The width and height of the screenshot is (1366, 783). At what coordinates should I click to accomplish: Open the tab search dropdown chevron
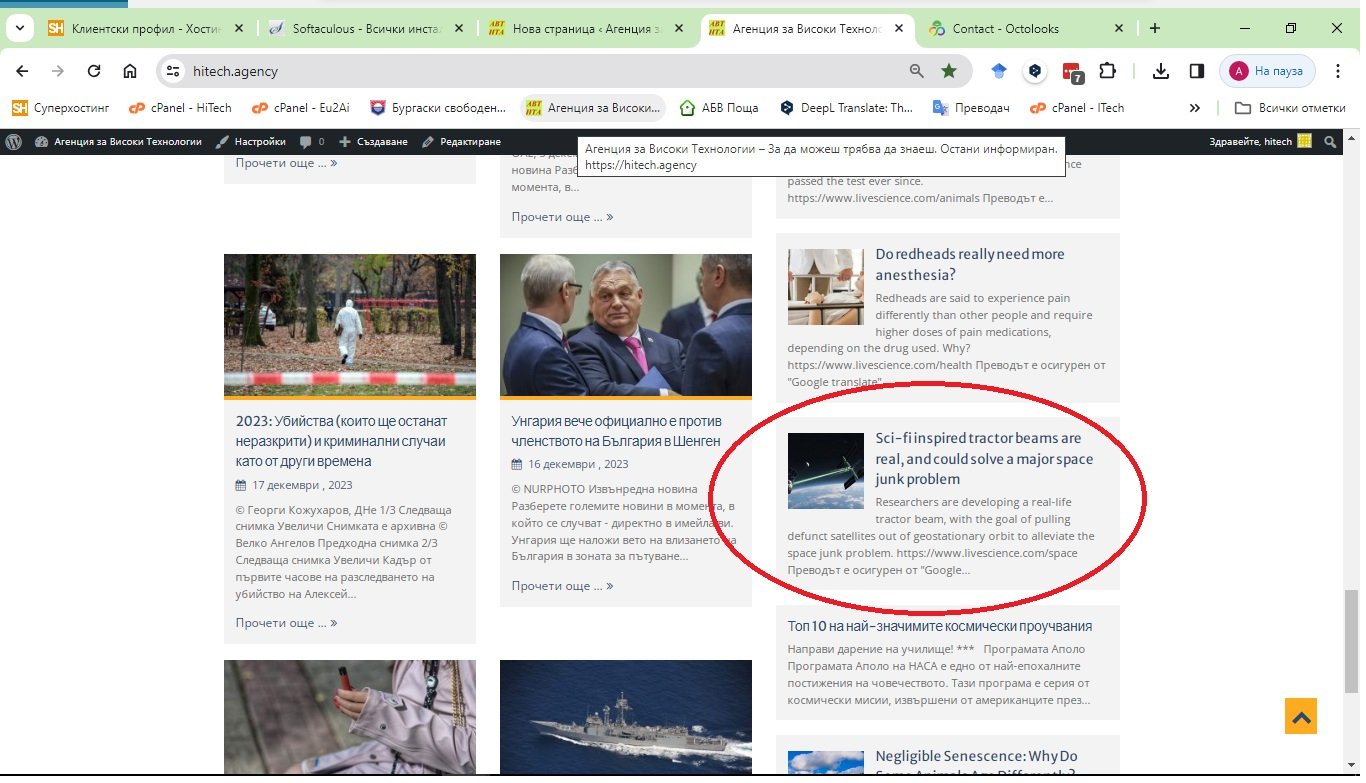pyautogui.click(x=19, y=28)
